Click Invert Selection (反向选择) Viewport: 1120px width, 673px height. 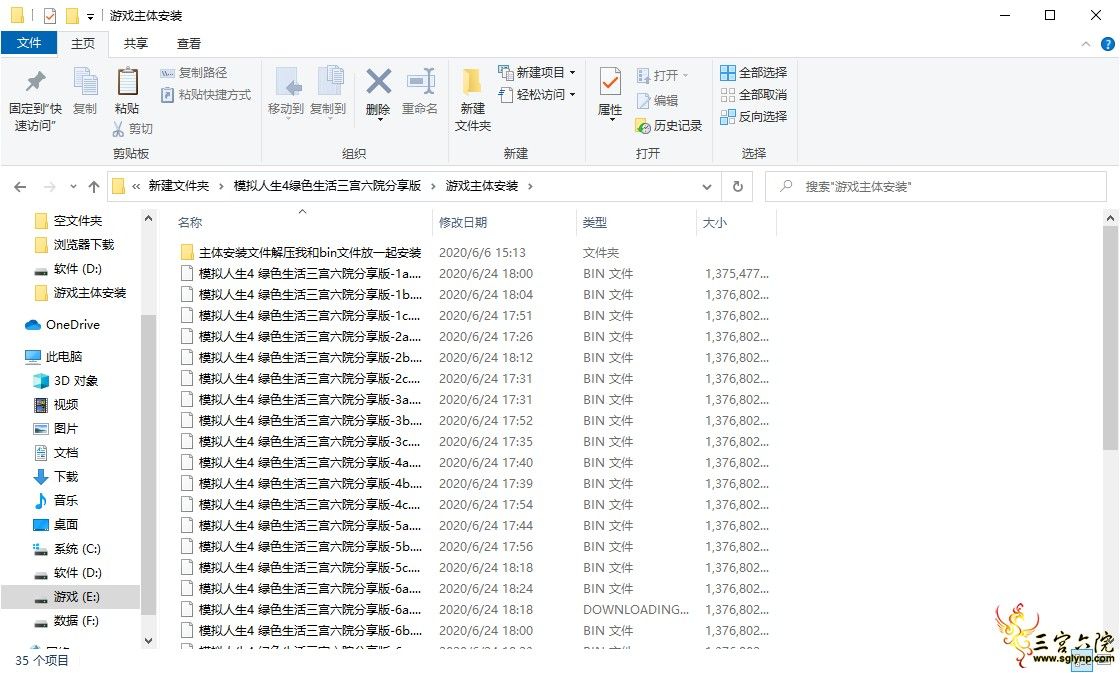(x=754, y=116)
